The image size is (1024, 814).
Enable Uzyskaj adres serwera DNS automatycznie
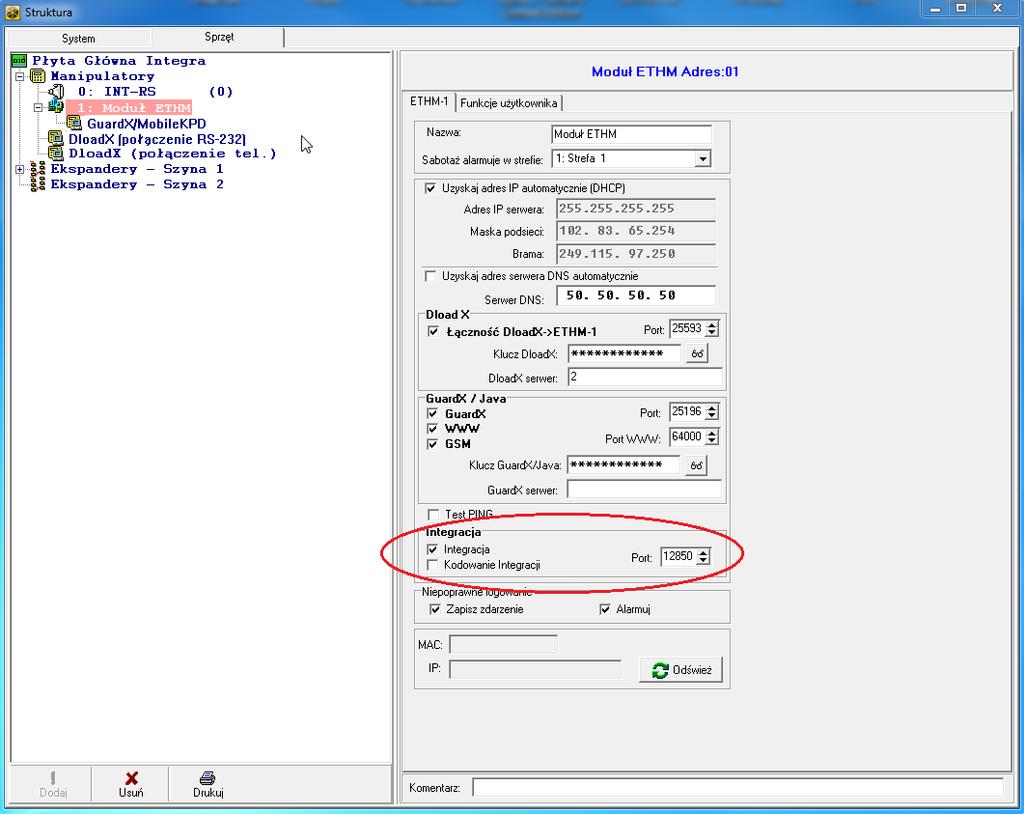[x=430, y=276]
